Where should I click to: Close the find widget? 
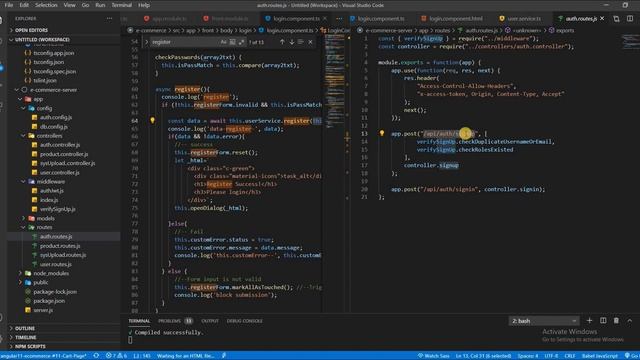[311, 42]
